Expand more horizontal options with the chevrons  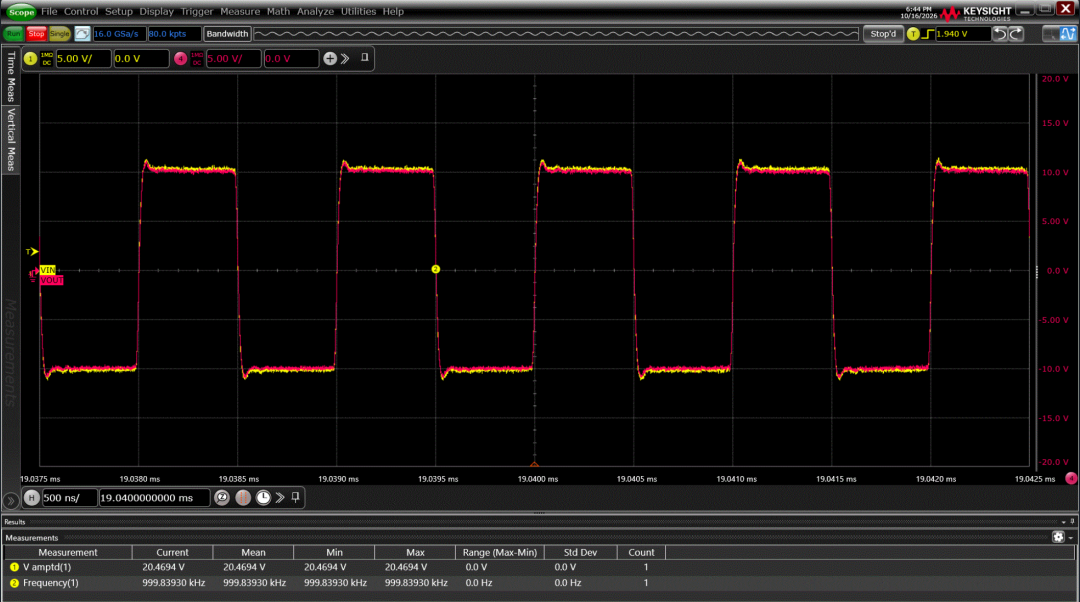point(280,497)
